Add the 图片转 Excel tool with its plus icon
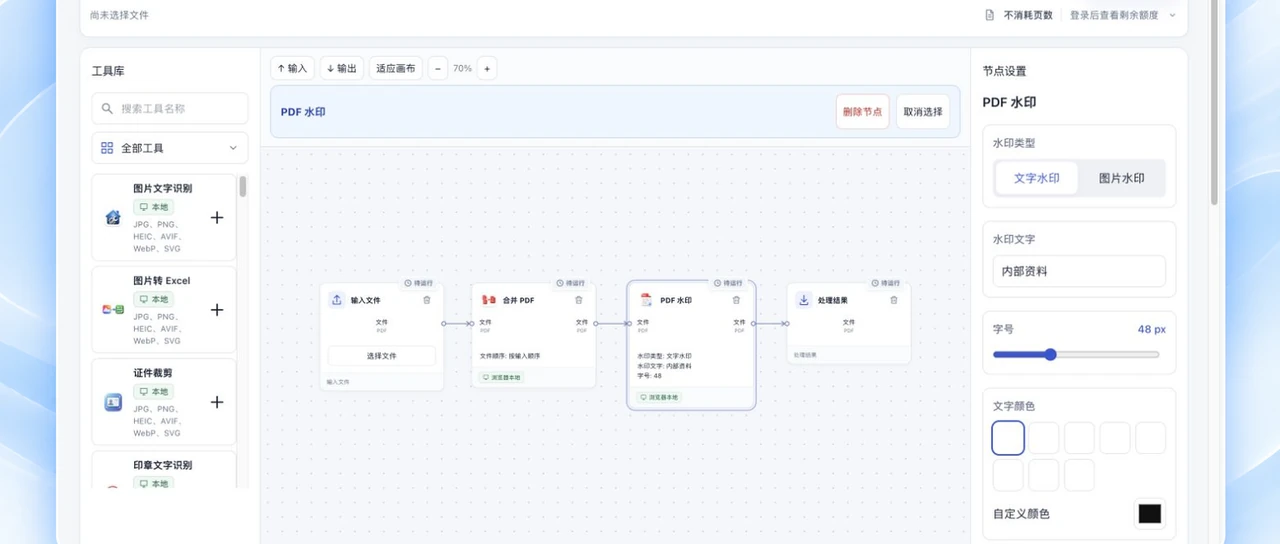1280x544 pixels. pos(217,310)
